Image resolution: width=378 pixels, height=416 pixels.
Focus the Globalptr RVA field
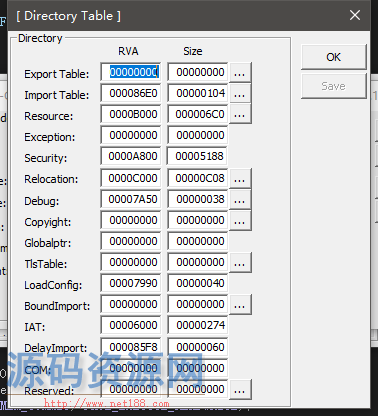point(131,241)
